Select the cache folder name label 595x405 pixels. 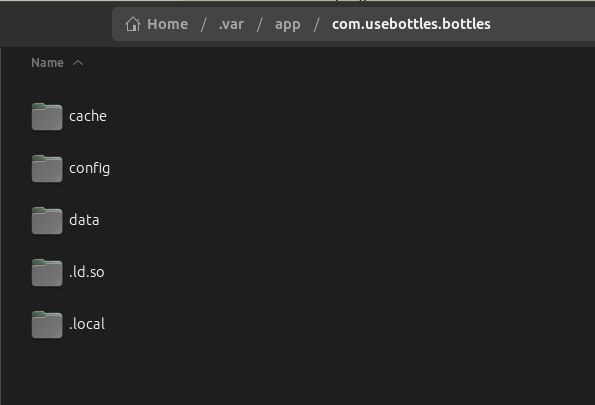tap(88, 116)
